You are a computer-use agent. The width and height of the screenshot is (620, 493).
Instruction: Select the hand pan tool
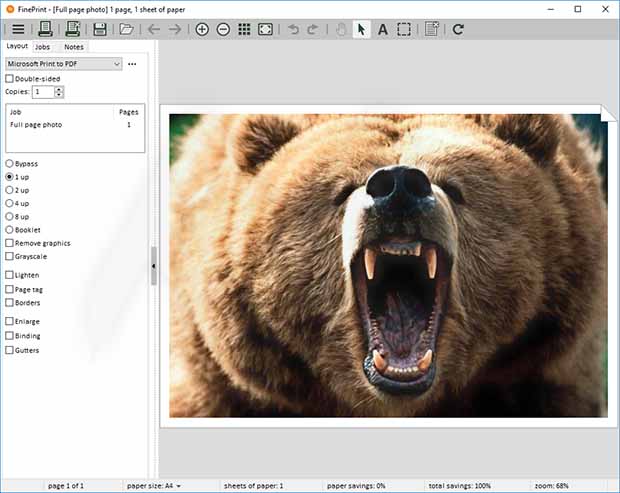341,29
